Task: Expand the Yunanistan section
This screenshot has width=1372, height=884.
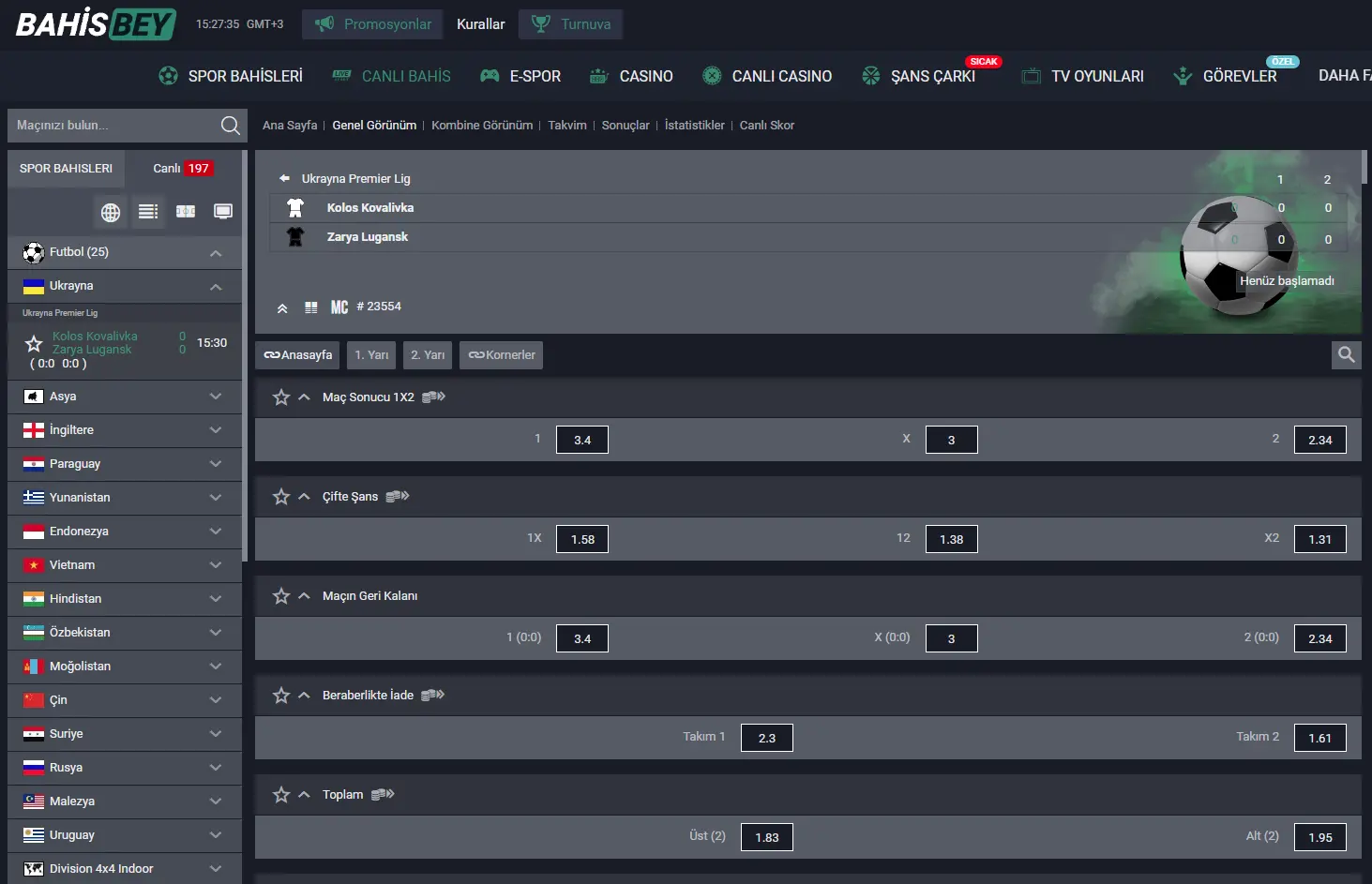Action: (x=216, y=498)
